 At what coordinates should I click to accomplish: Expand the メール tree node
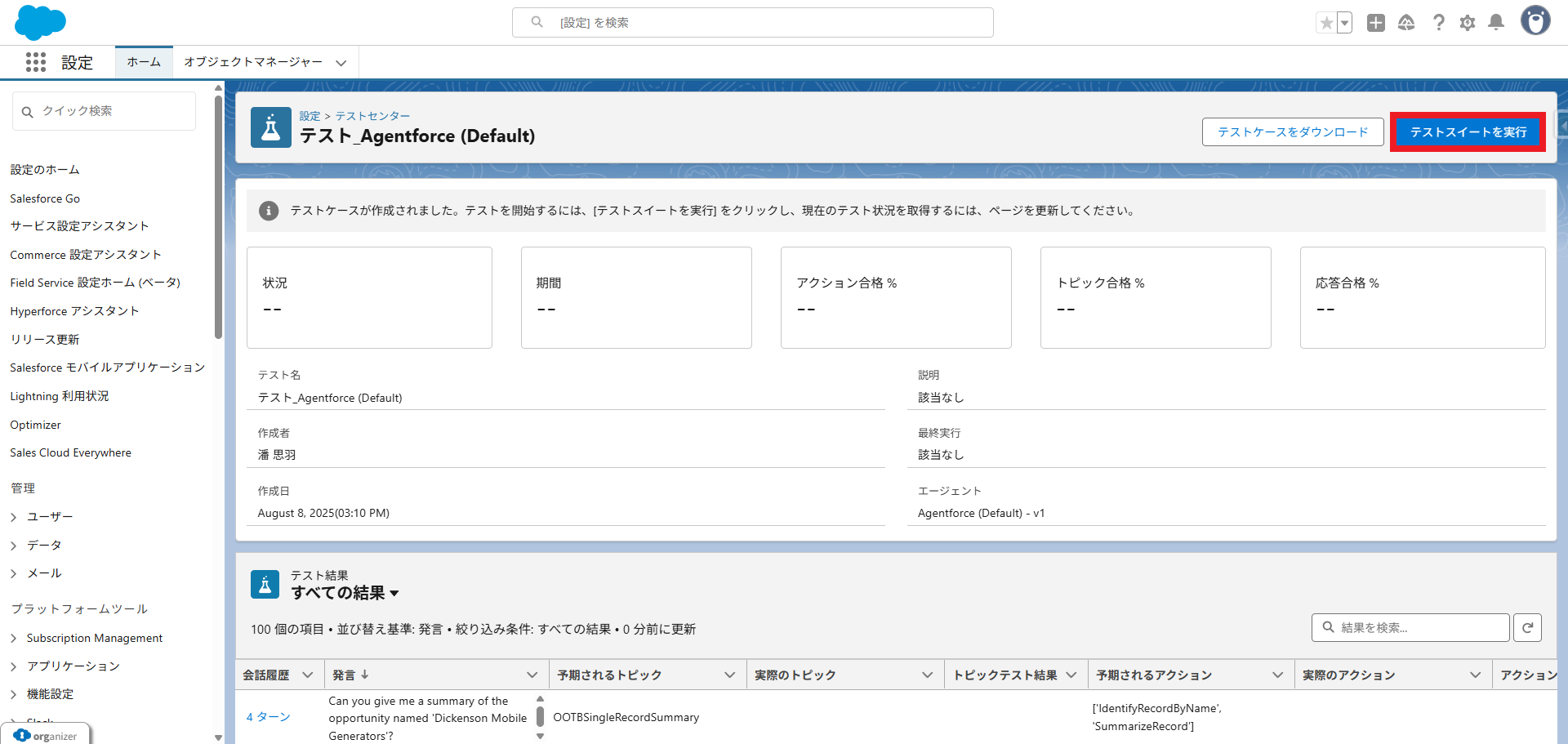14,574
